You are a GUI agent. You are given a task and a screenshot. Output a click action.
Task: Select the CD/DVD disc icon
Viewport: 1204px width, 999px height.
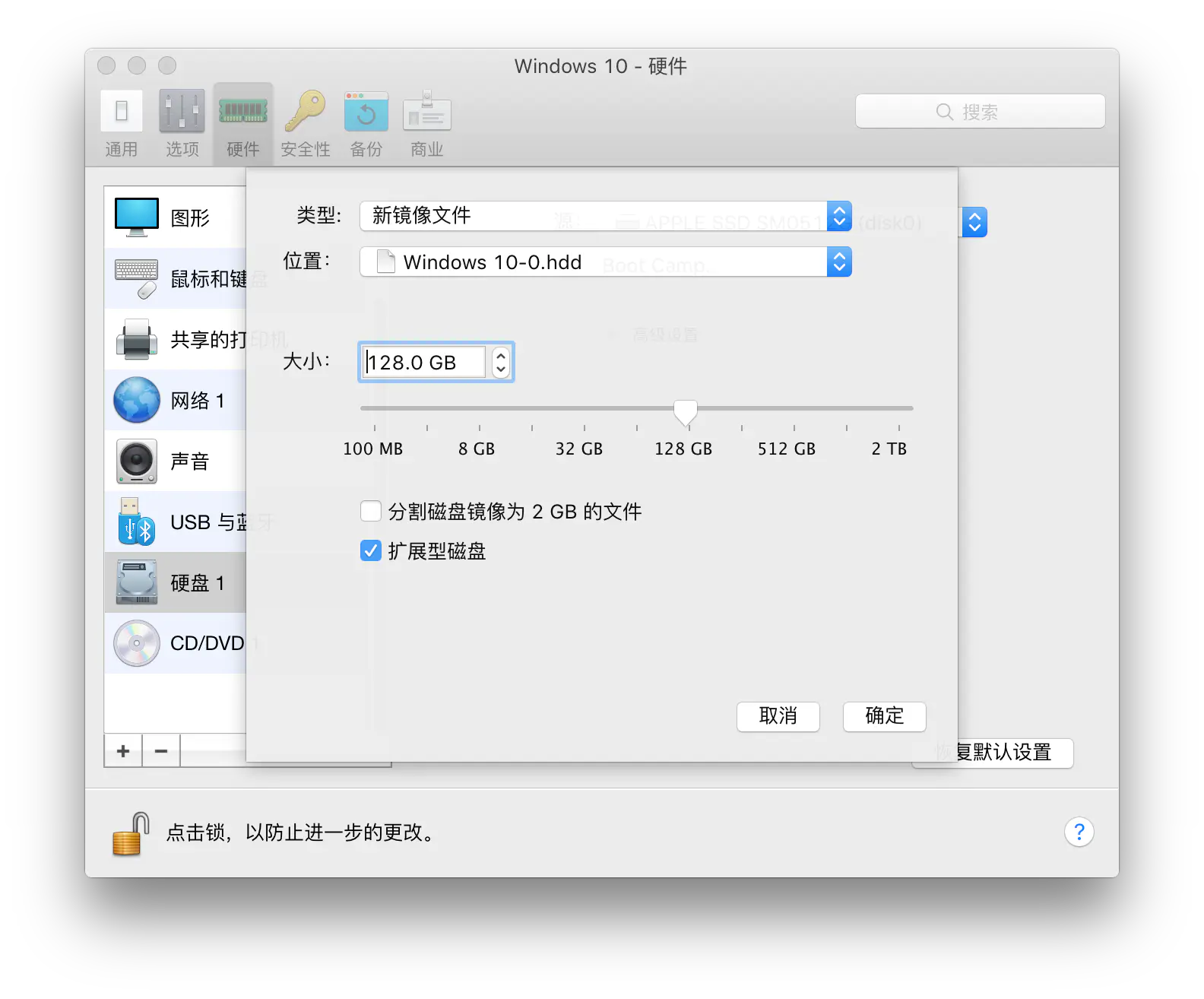pyautogui.click(x=137, y=643)
